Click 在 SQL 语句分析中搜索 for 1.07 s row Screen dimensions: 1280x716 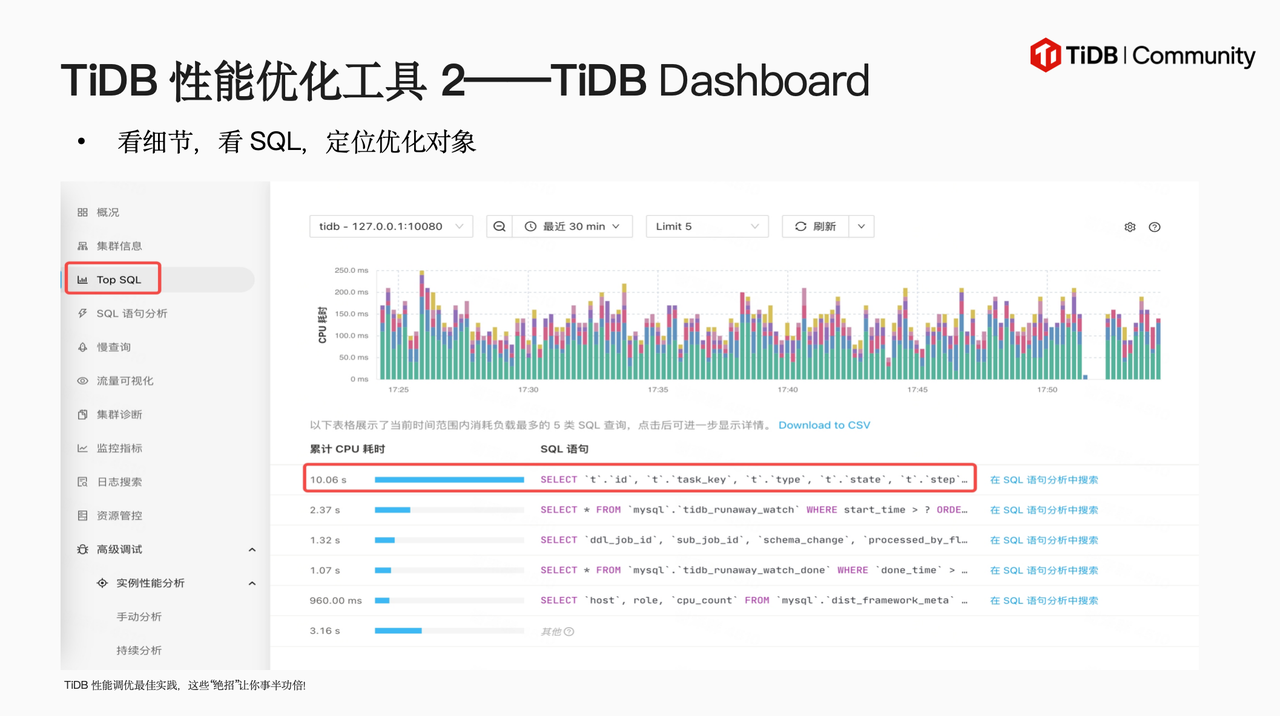1044,571
